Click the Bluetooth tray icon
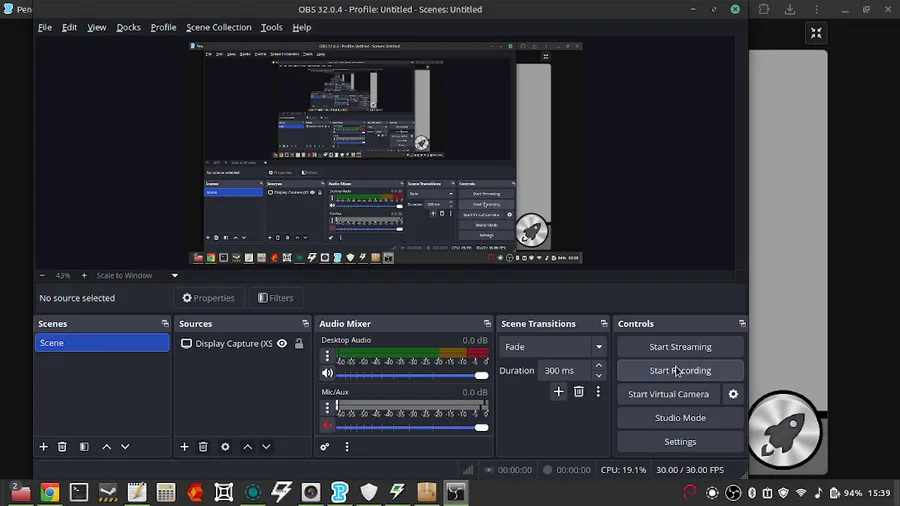The width and height of the screenshot is (900, 506). click(x=752, y=493)
